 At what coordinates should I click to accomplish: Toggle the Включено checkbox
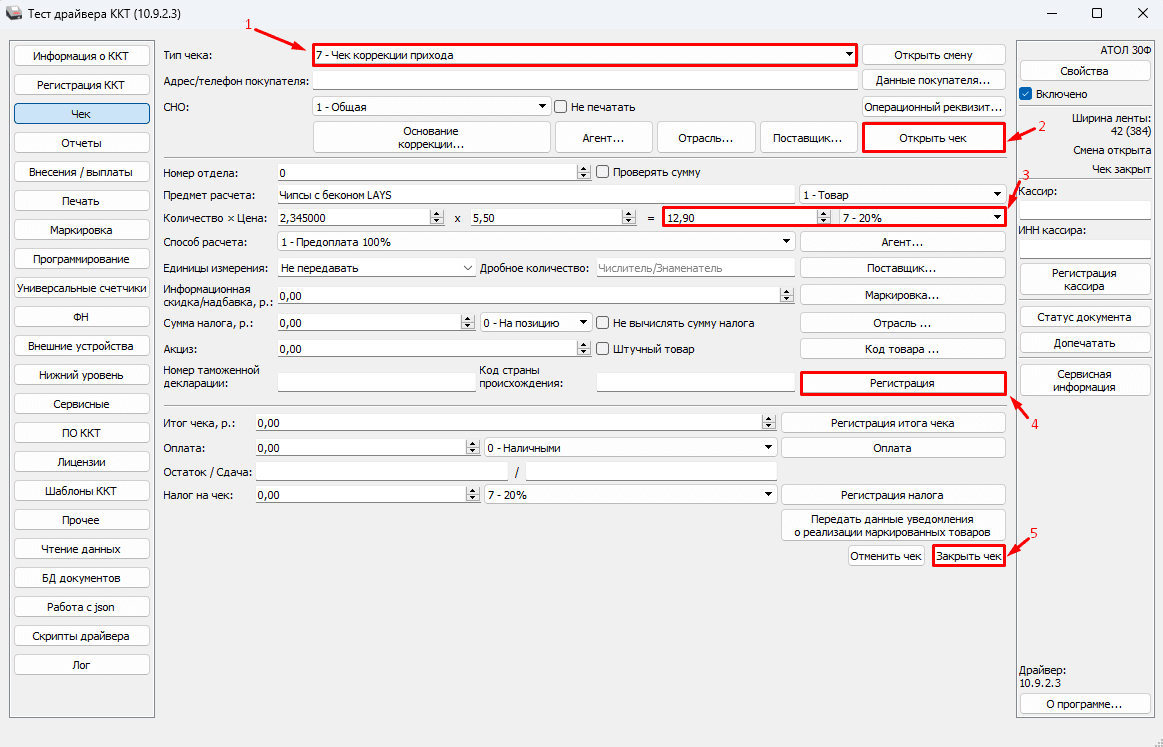point(1025,93)
